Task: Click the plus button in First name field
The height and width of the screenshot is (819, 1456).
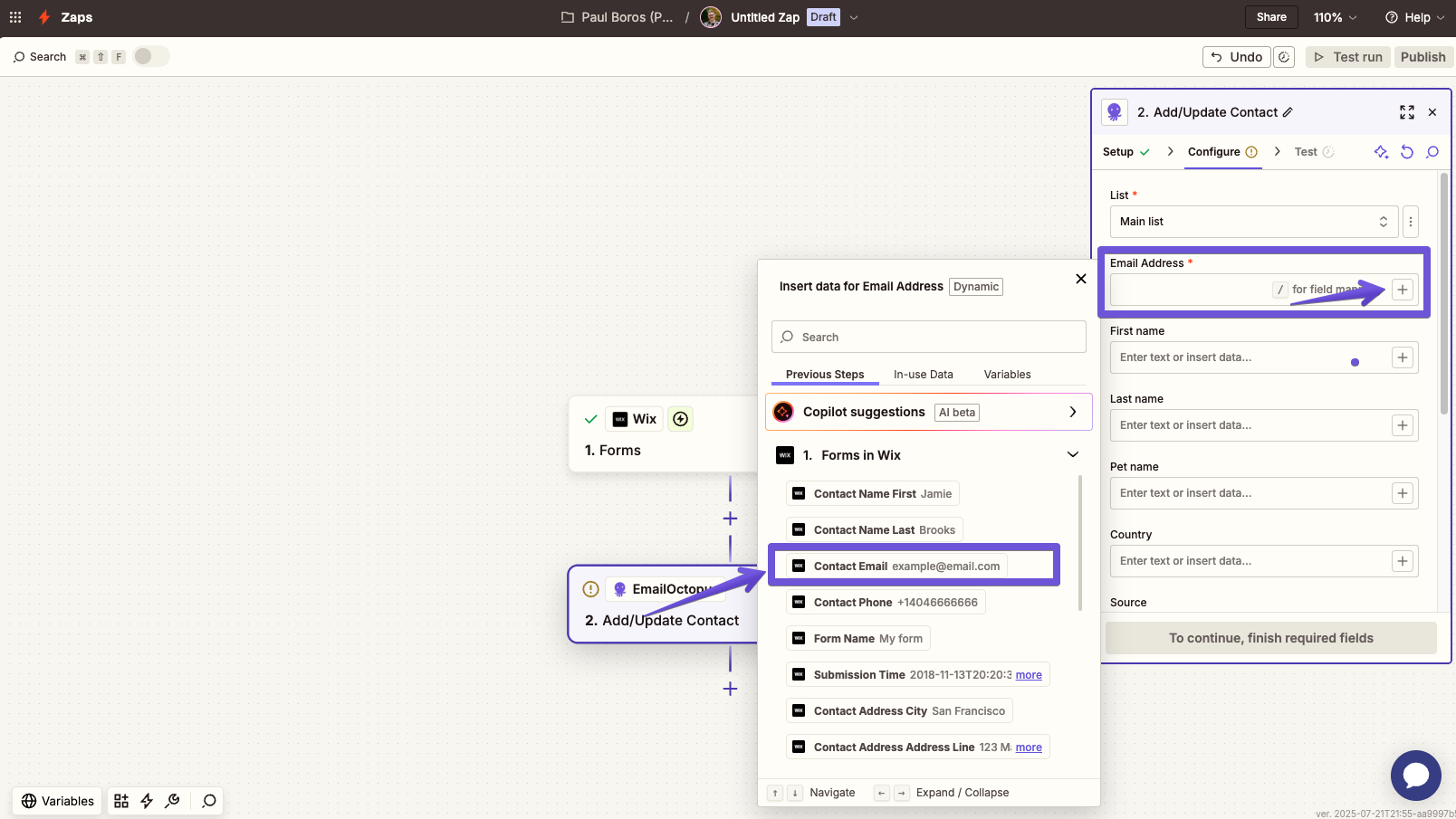Action: (1403, 357)
